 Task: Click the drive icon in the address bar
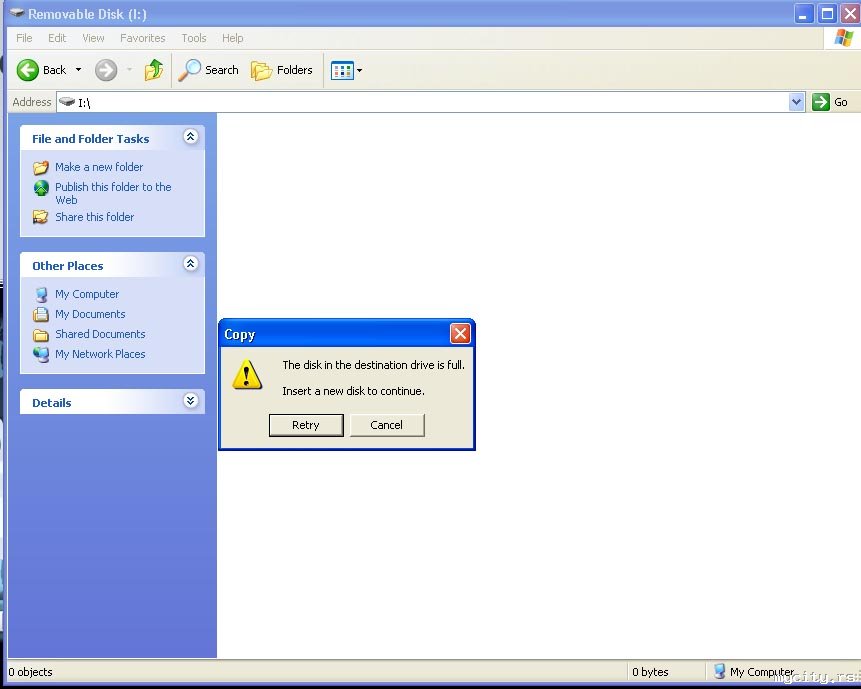(67, 102)
